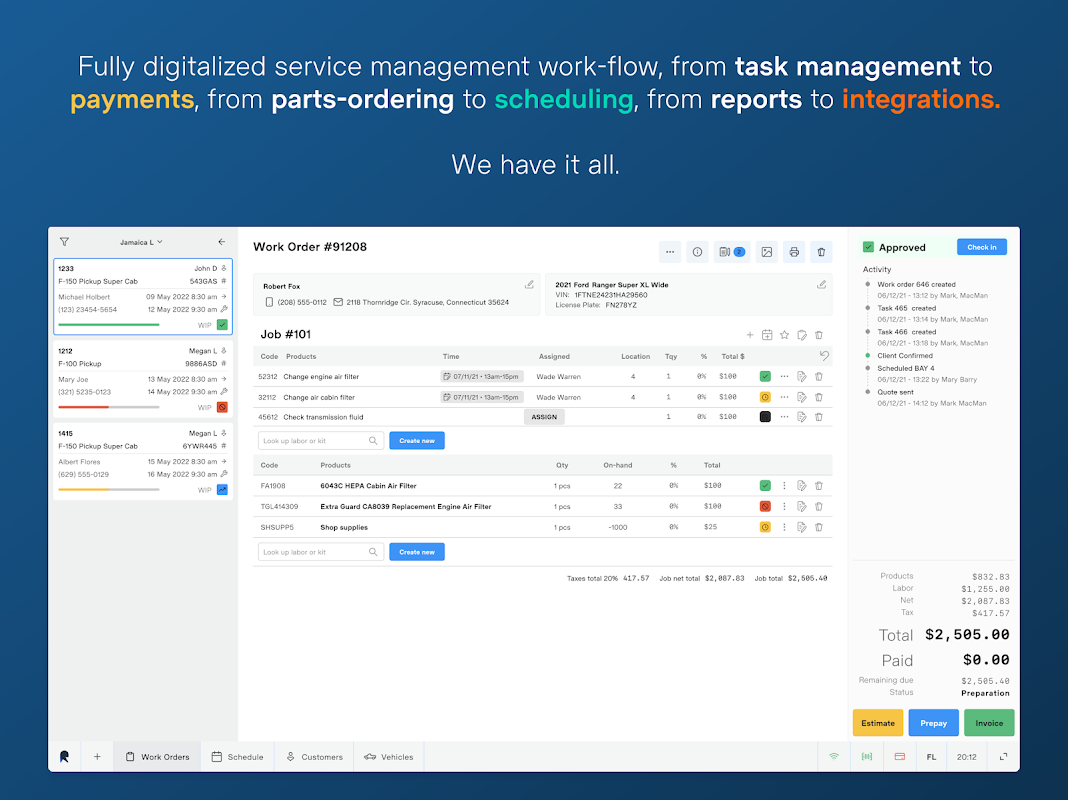The image size is (1068, 800).
Task: Click the yellow Estimate button
Action: 878,723
